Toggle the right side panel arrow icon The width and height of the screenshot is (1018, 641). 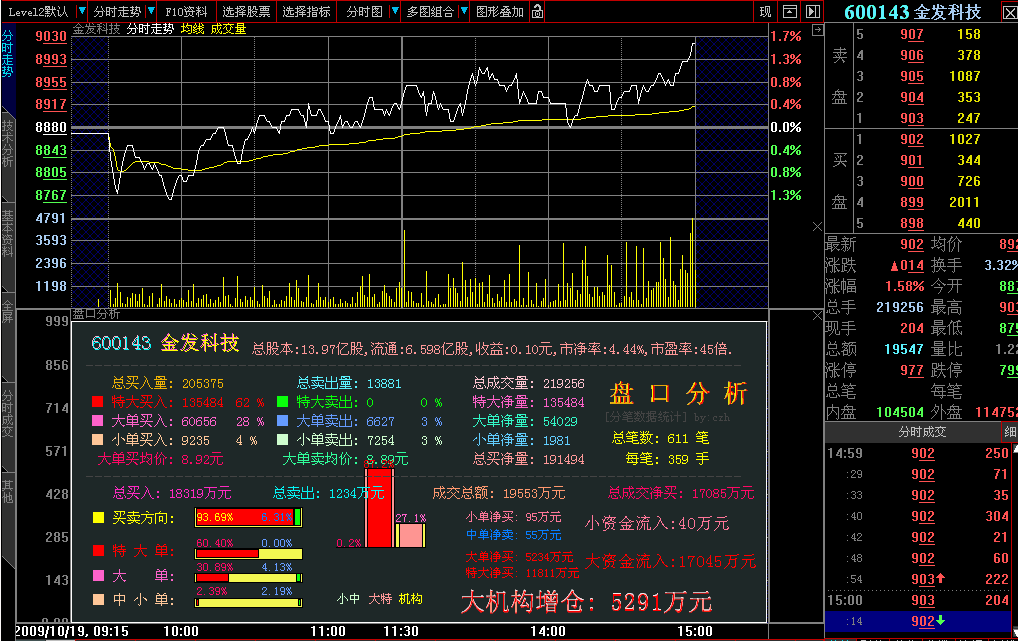(813, 12)
